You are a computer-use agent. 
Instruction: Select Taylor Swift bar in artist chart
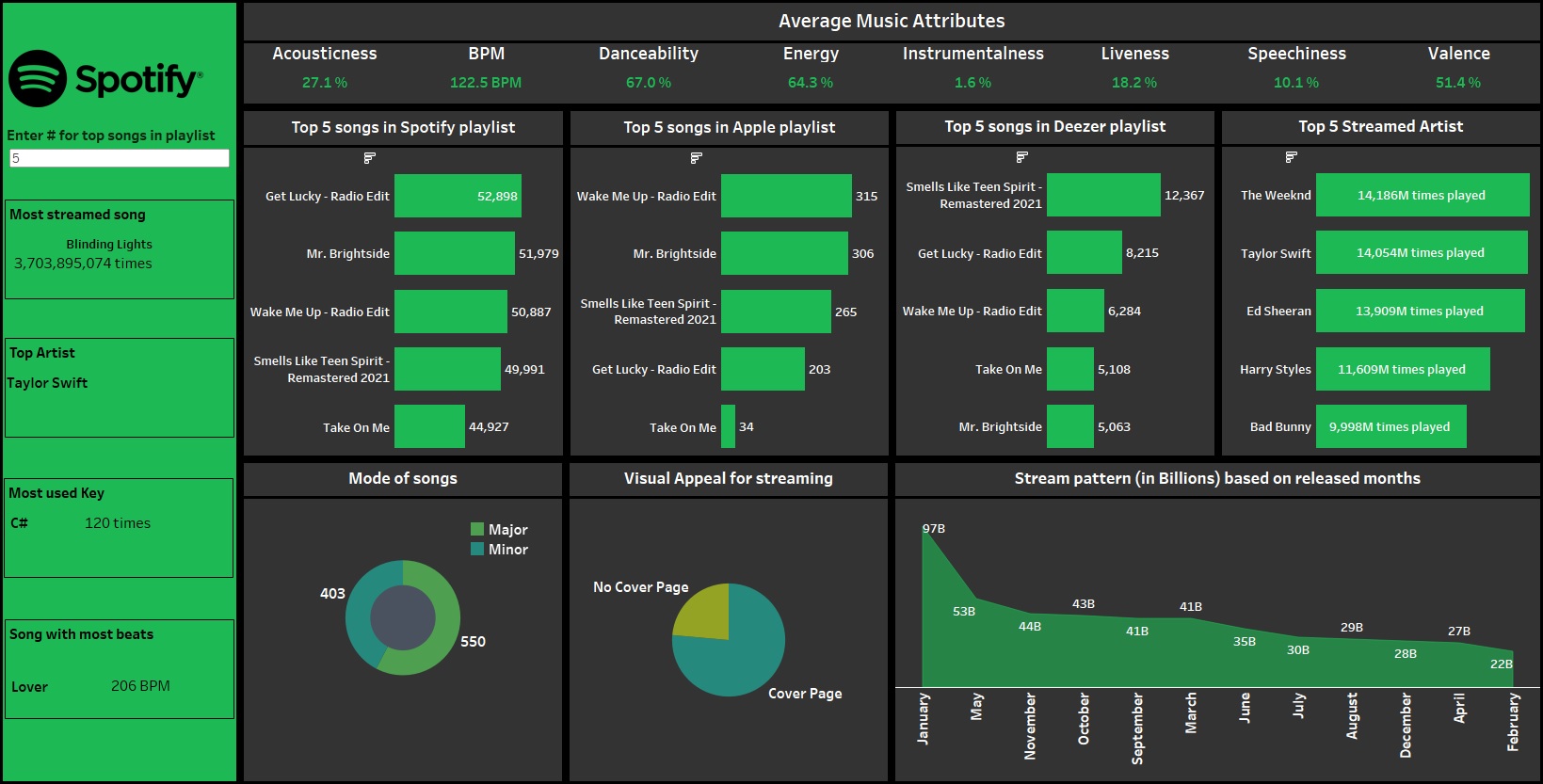(x=1421, y=252)
